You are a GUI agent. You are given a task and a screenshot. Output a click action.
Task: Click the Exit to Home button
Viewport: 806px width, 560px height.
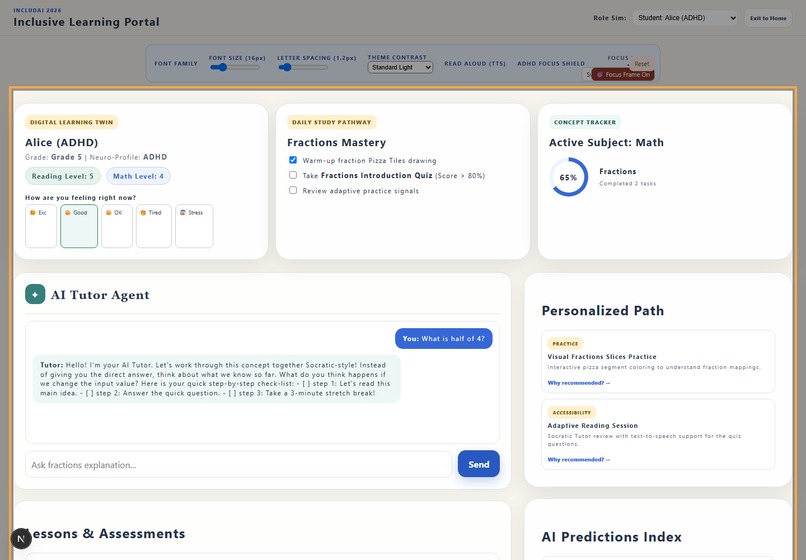pyautogui.click(x=768, y=18)
